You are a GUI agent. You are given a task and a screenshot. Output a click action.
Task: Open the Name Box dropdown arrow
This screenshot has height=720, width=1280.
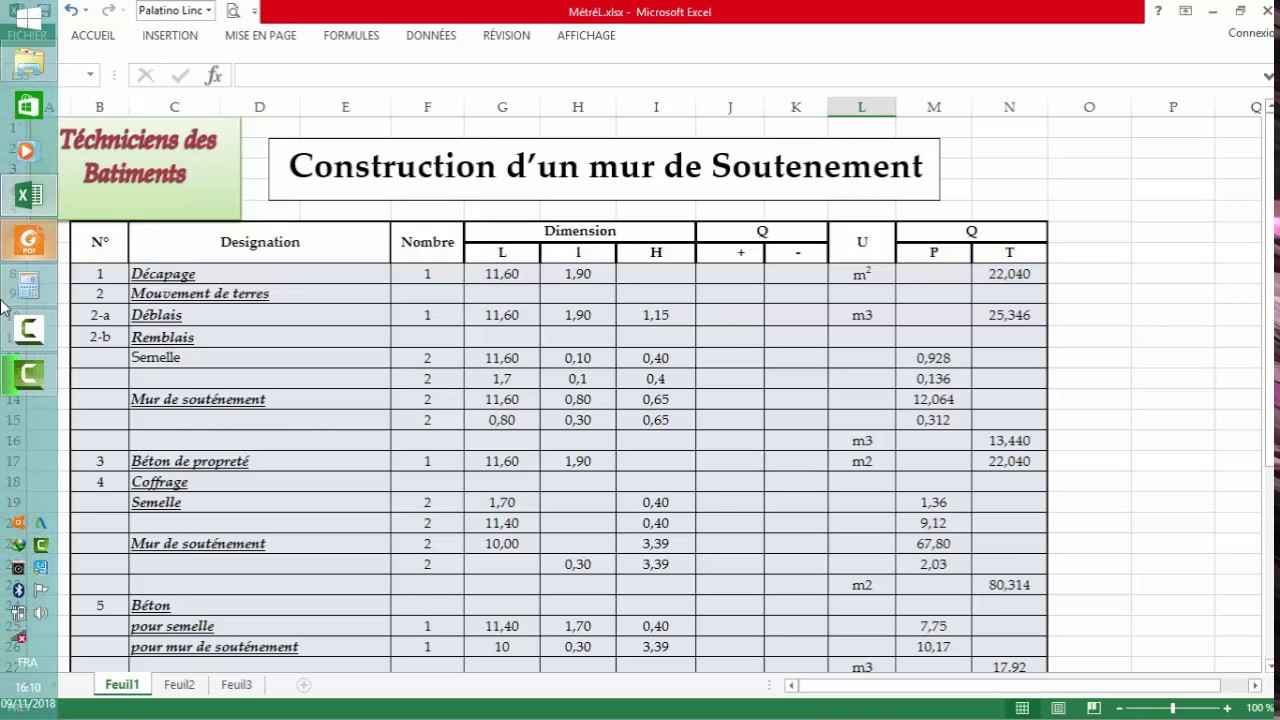90,75
